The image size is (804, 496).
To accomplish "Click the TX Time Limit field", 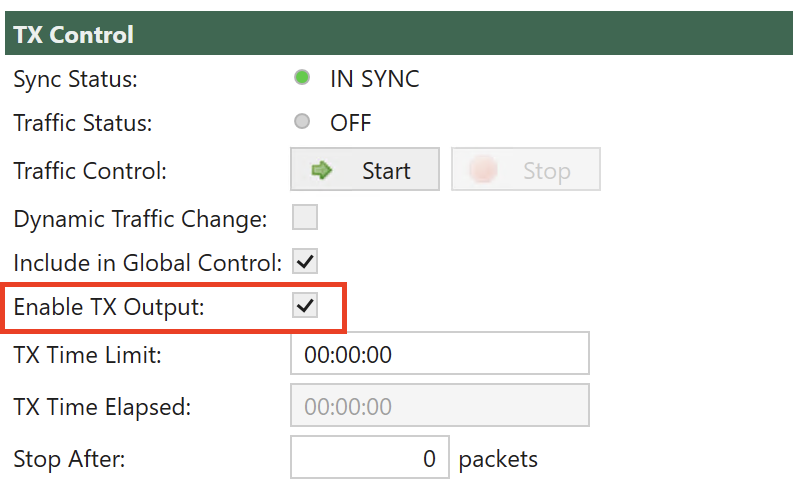I will pyautogui.click(x=440, y=353).
